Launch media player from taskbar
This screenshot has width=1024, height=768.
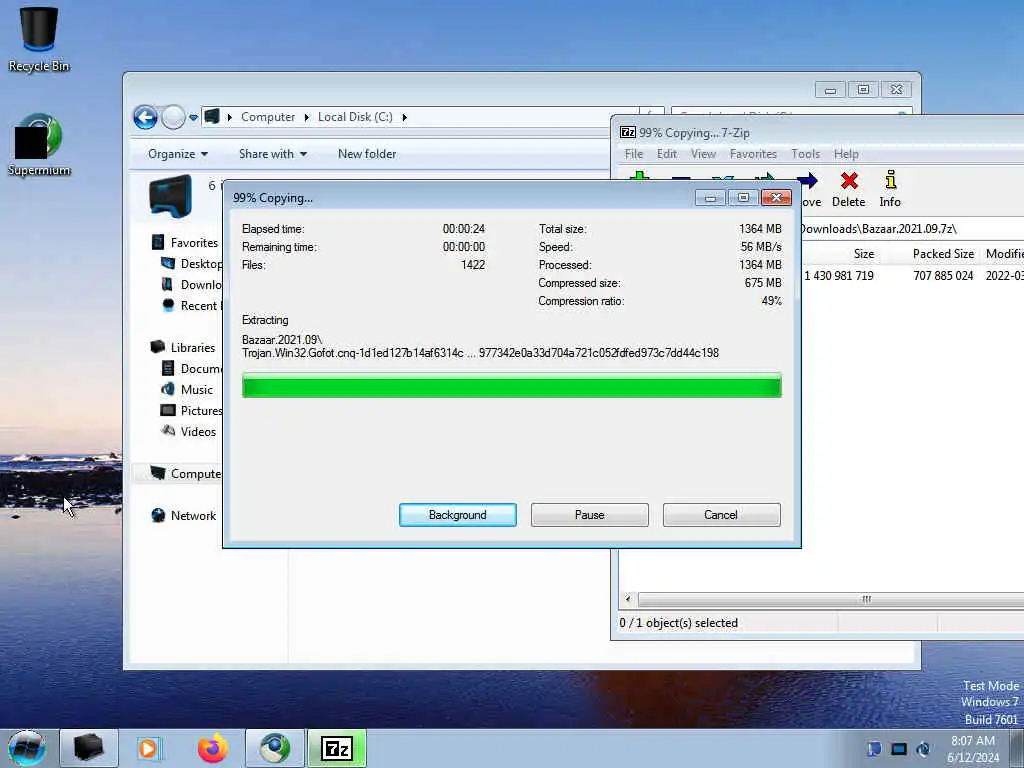148,748
